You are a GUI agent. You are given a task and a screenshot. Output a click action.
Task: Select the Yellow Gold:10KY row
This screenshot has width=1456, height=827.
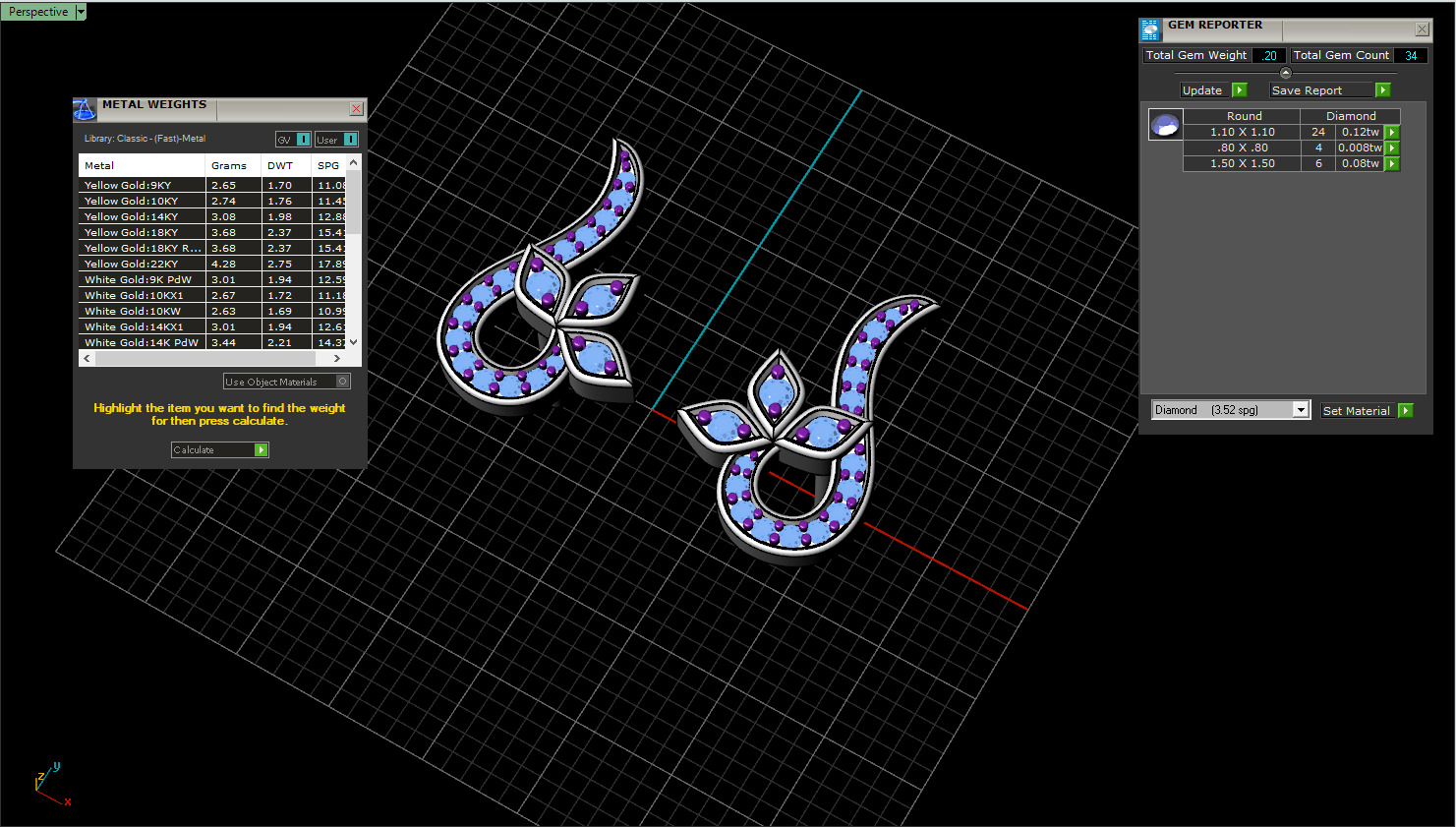pos(212,201)
